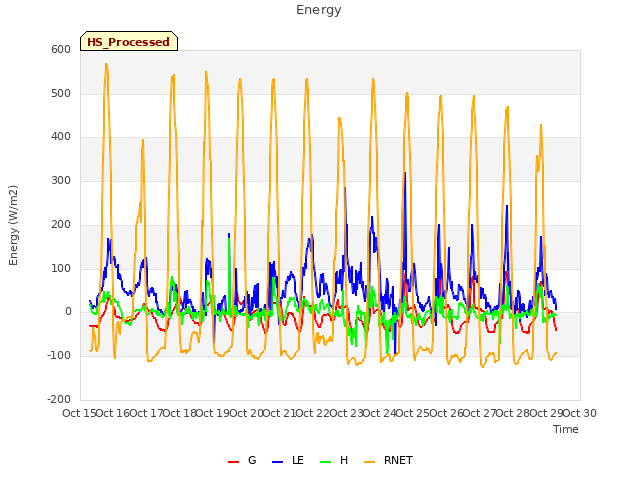Click the -100 y-axis tick label
This screenshot has height=480, width=640.
coord(59,356)
